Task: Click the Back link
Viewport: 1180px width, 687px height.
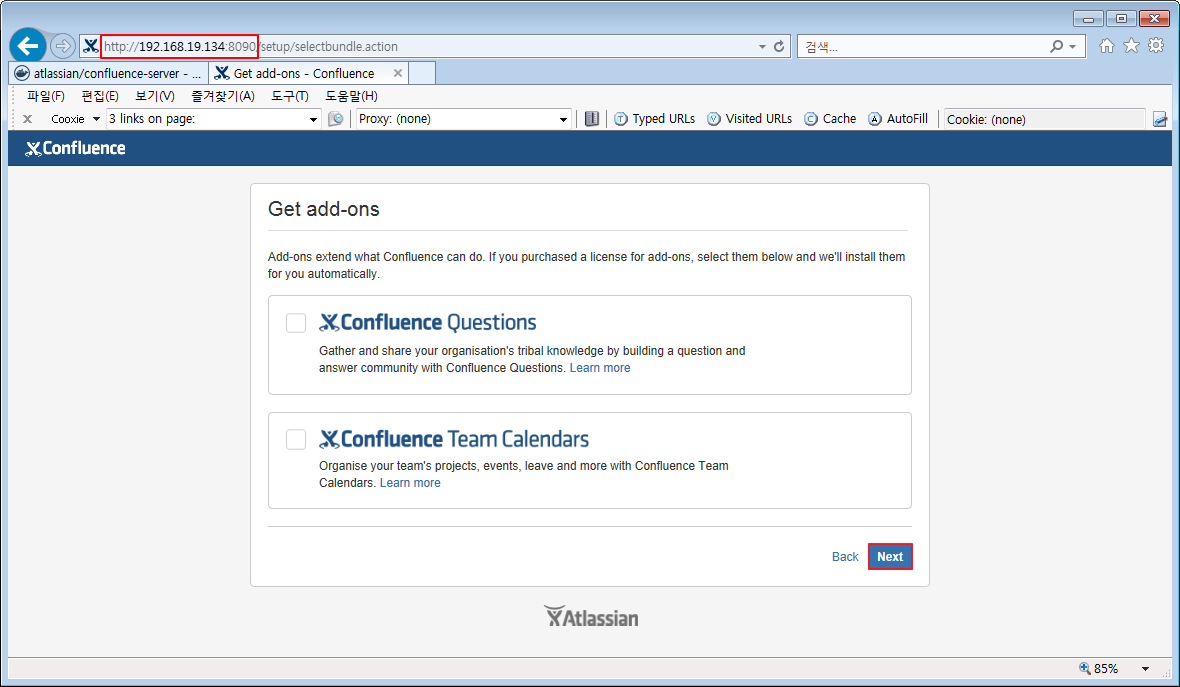Action: click(x=844, y=557)
